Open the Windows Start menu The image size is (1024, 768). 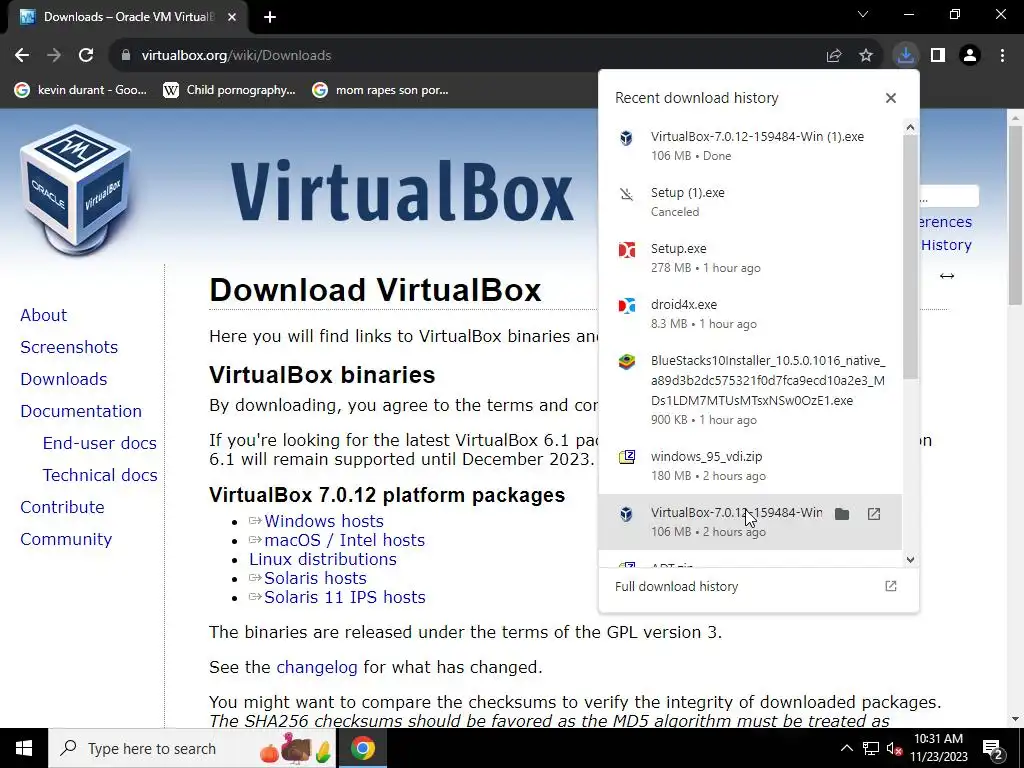tap(24, 748)
